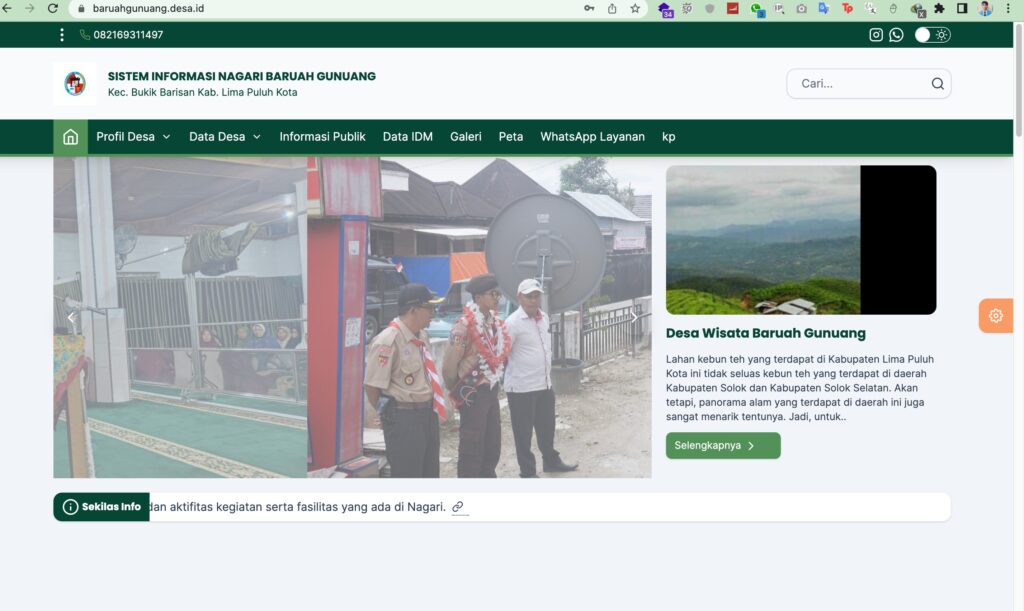The width and height of the screenshot is (1024, 611).
Task: Open the orange settings gear widget
Action: tap(995, 316)
